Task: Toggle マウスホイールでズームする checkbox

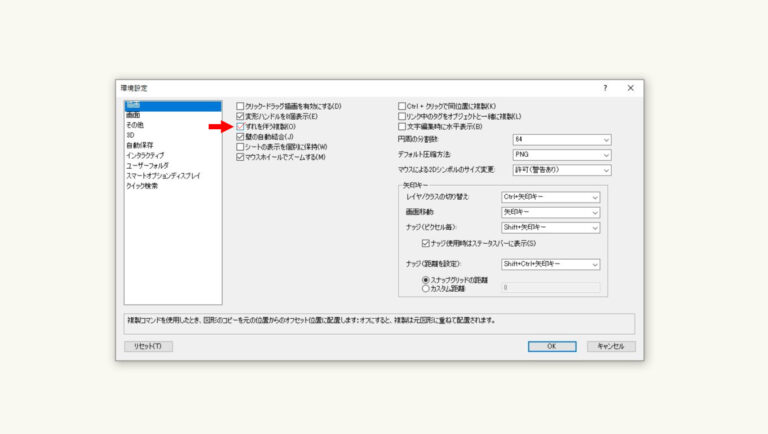Action: [x=240, y=158]
